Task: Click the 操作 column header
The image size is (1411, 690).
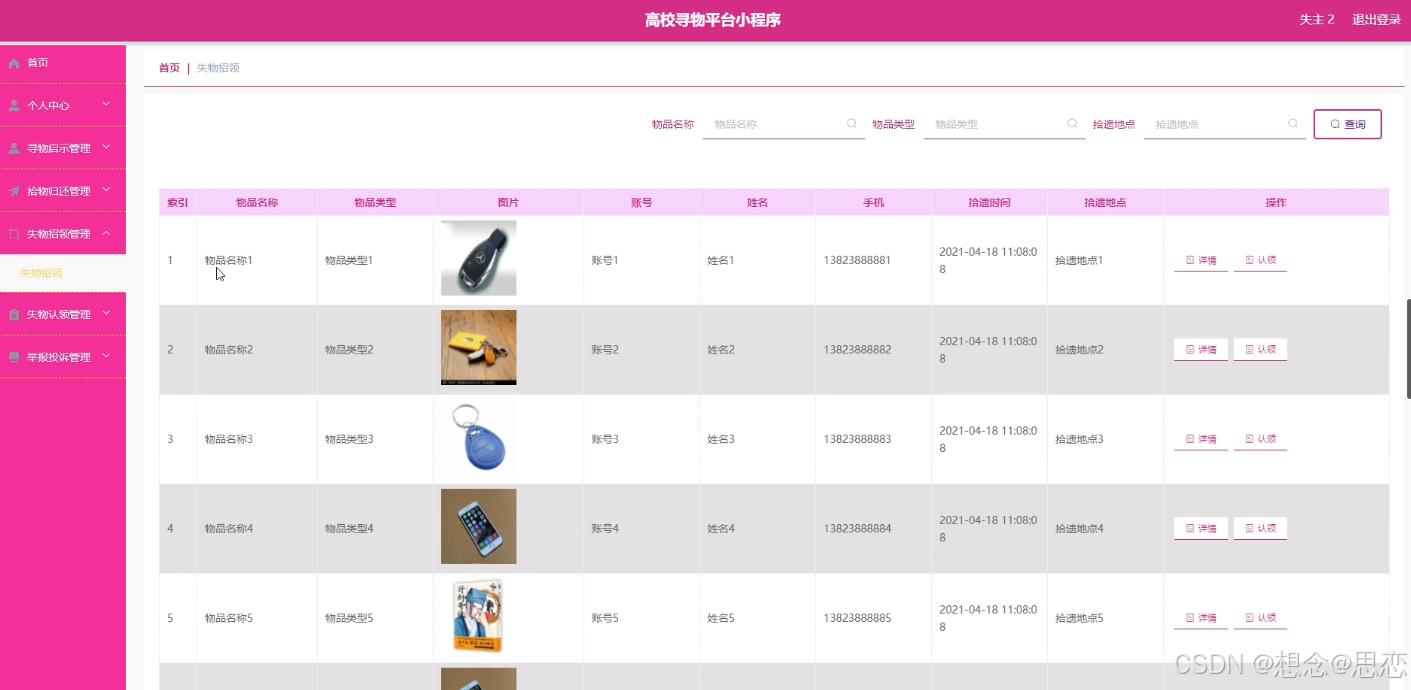Action: pos(1276,202)
